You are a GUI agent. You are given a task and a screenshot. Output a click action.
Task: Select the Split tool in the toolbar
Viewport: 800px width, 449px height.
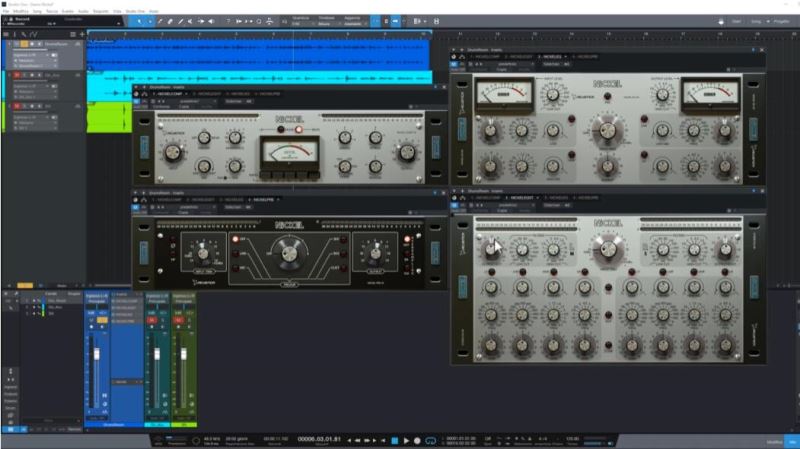(x=160, y=21)
